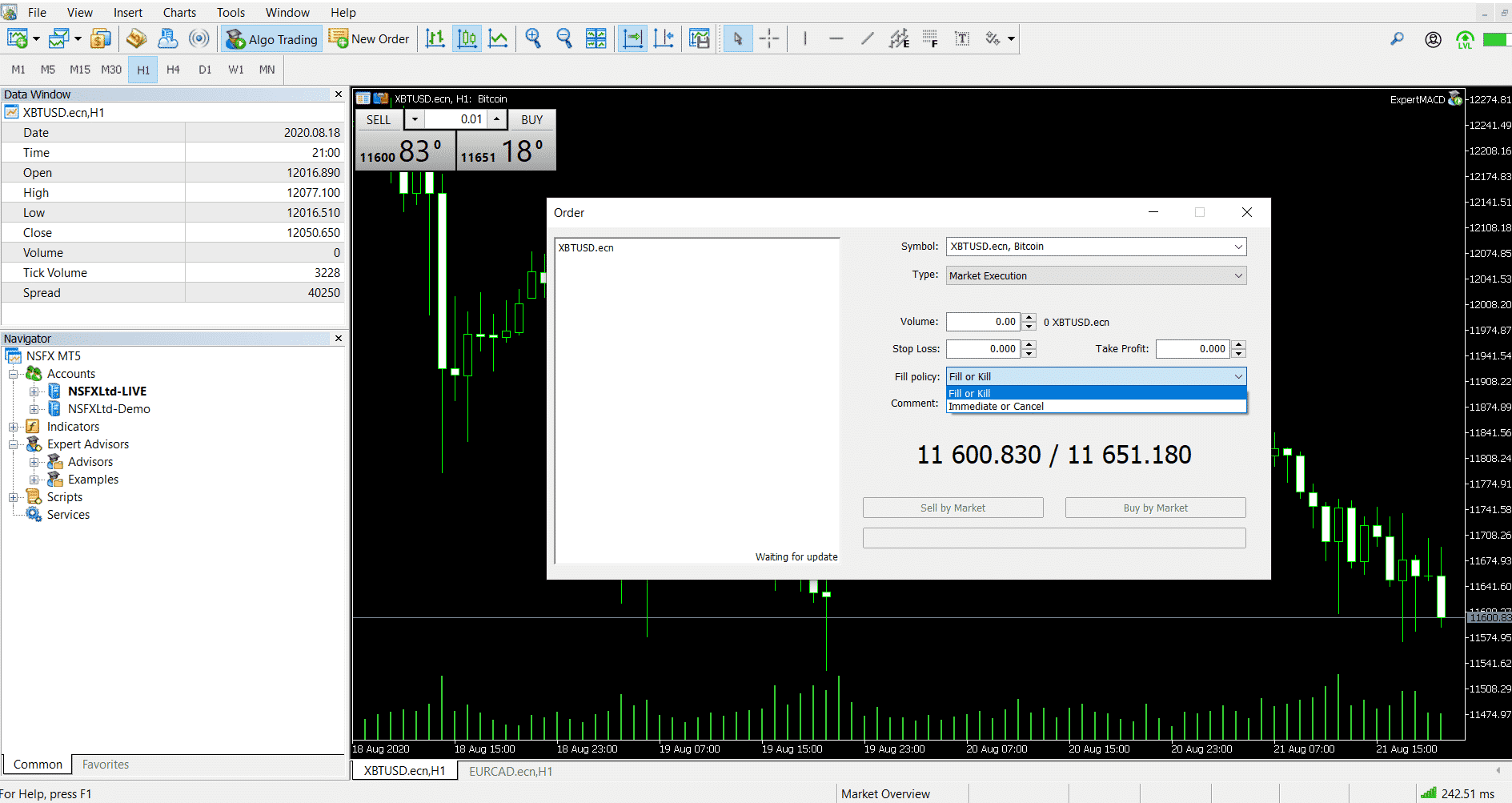Click the Volume input field in Order
Viewport: 1512px width, 803px height.
(982, 322)
